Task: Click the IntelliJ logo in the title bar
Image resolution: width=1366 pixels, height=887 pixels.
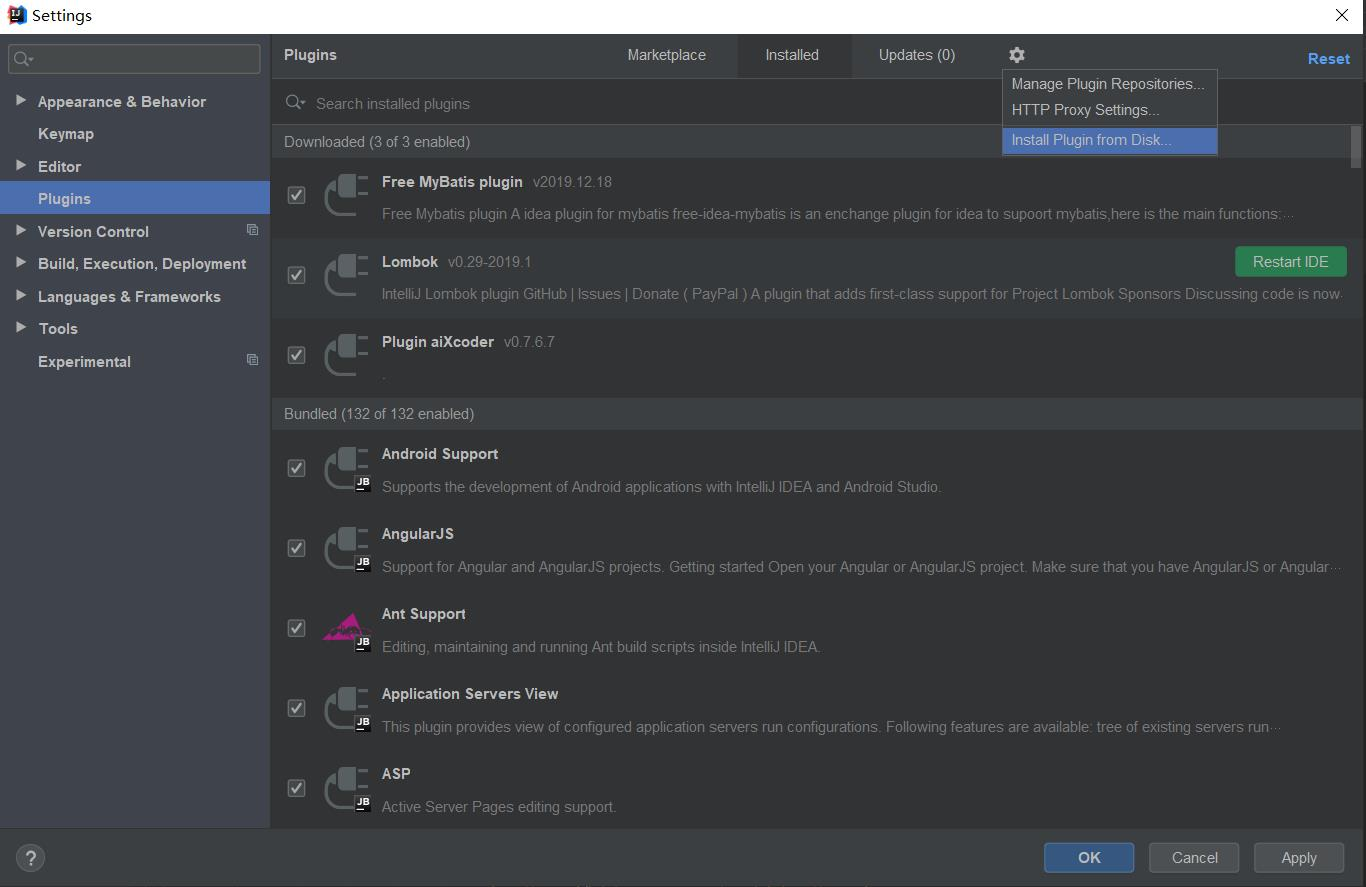Action: click(16, 15)
